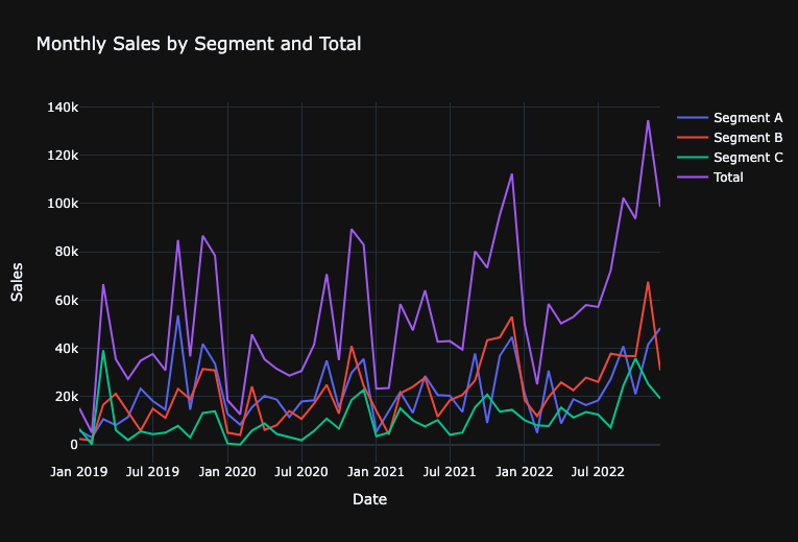Click the green Segment C legend line
Image resolution: width=798 pixels, height=542 pixels.
[x=693, y=157]
